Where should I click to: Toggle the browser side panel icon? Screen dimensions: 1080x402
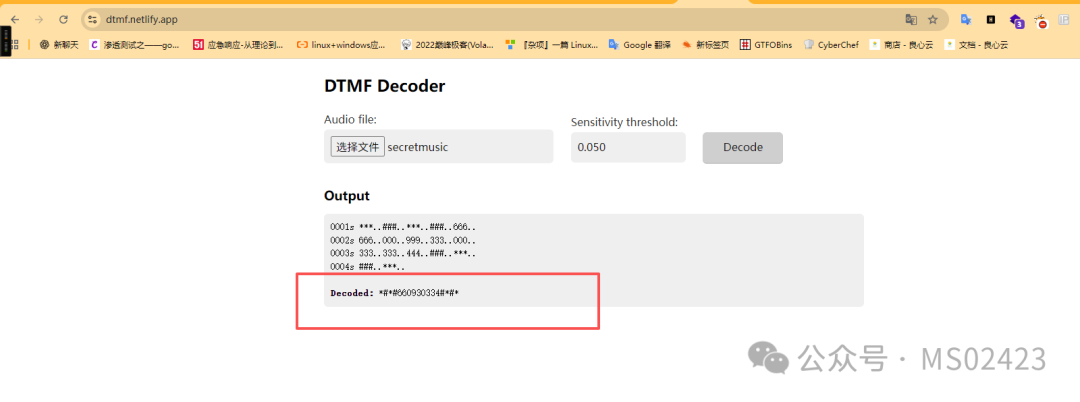(x=1064, y=20)
